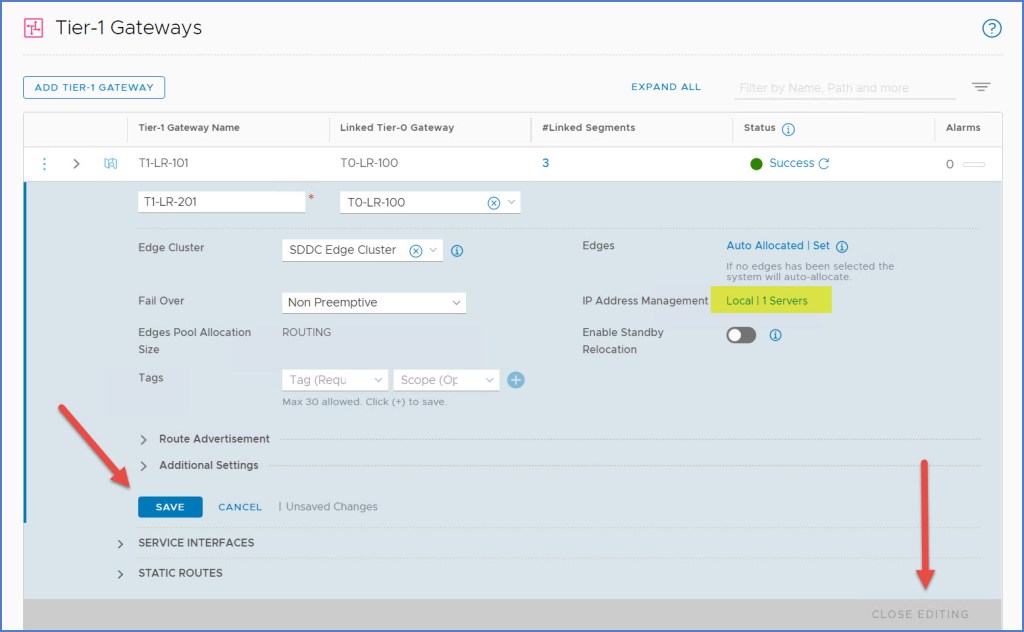Click the Edges info icon
1024x632 pixels.
point(842,246)
